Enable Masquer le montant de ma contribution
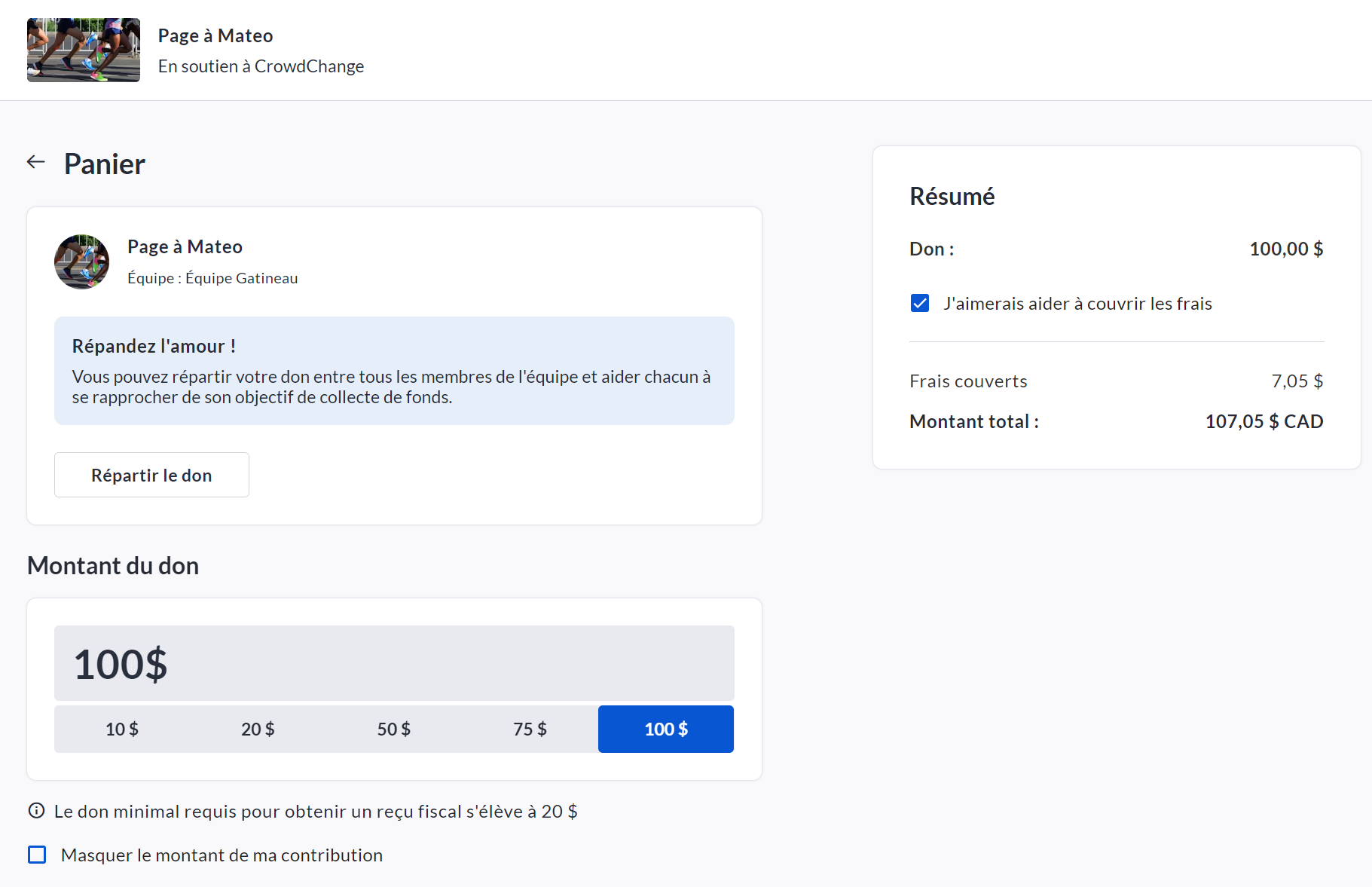This screenshot has height=887, width=1372. [37, 855]
